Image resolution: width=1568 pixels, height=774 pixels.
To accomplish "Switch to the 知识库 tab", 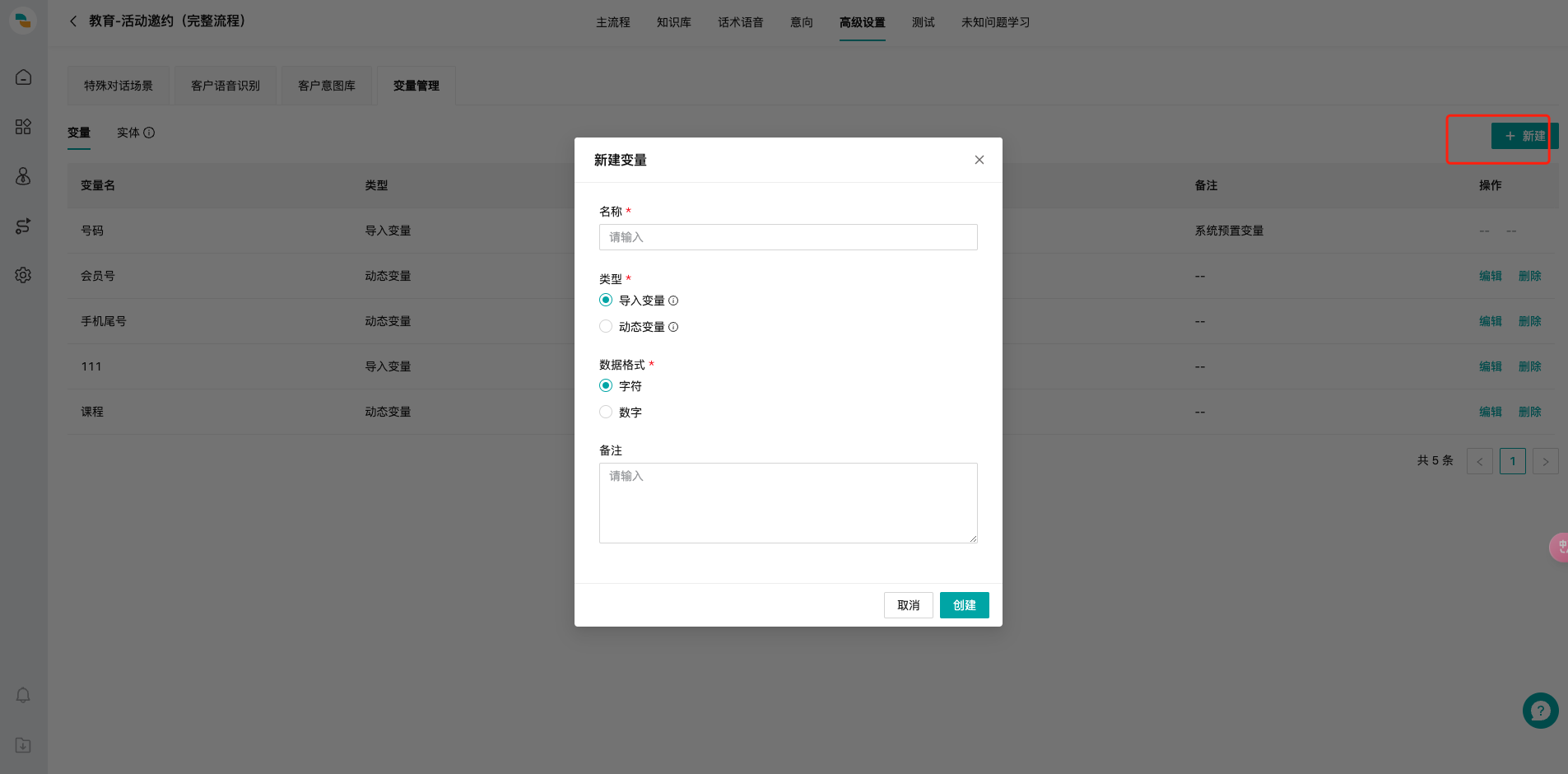I will 674,22.
